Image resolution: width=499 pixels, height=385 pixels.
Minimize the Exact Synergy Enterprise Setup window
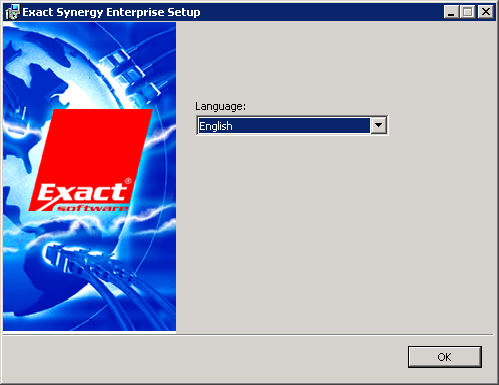pos(451,12)
